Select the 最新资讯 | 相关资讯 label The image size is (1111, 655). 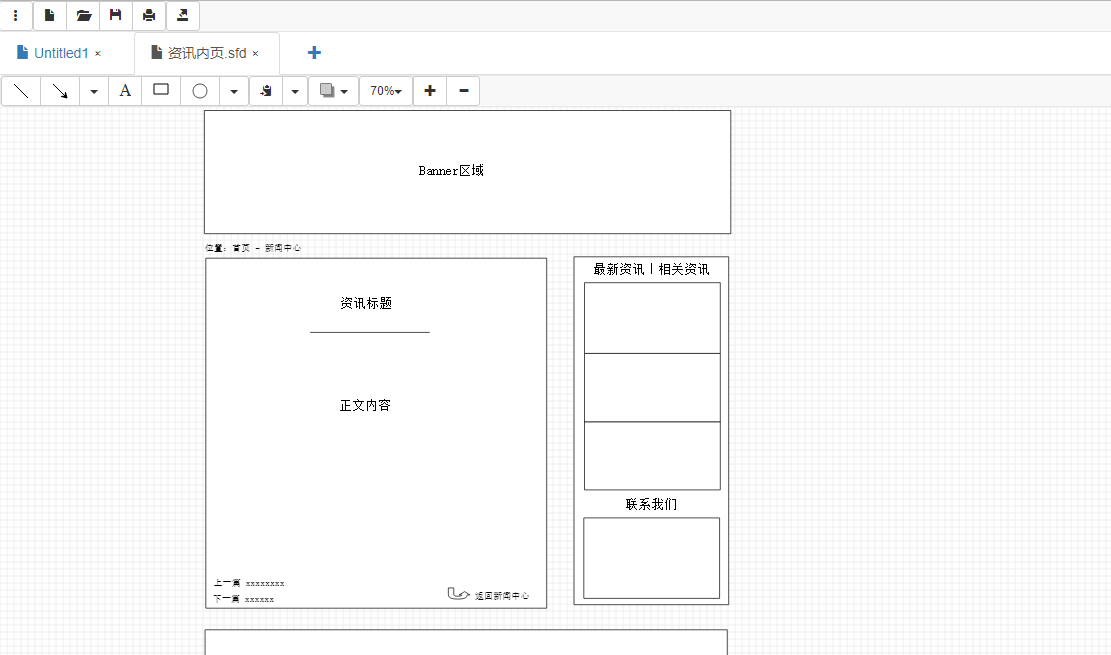coord(651,269)
